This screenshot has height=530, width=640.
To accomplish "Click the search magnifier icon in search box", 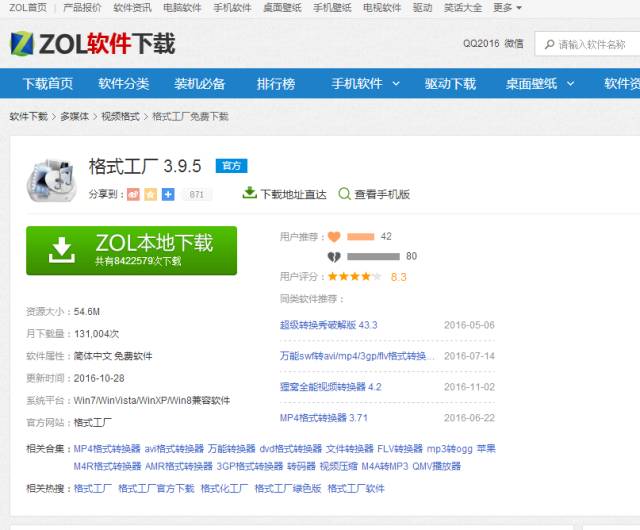I will (549, 44).
